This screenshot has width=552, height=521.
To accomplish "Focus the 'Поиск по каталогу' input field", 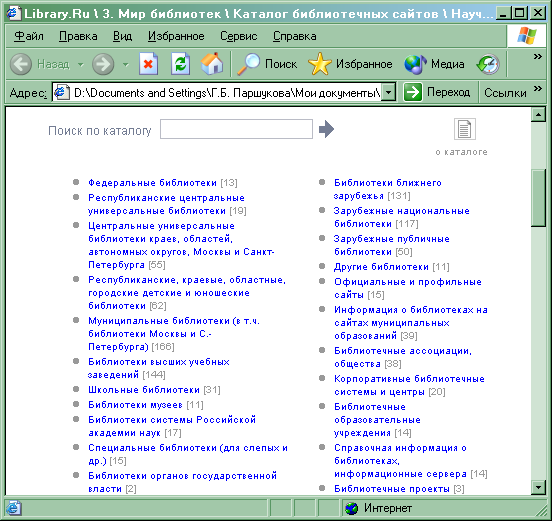I will (236, 129).
